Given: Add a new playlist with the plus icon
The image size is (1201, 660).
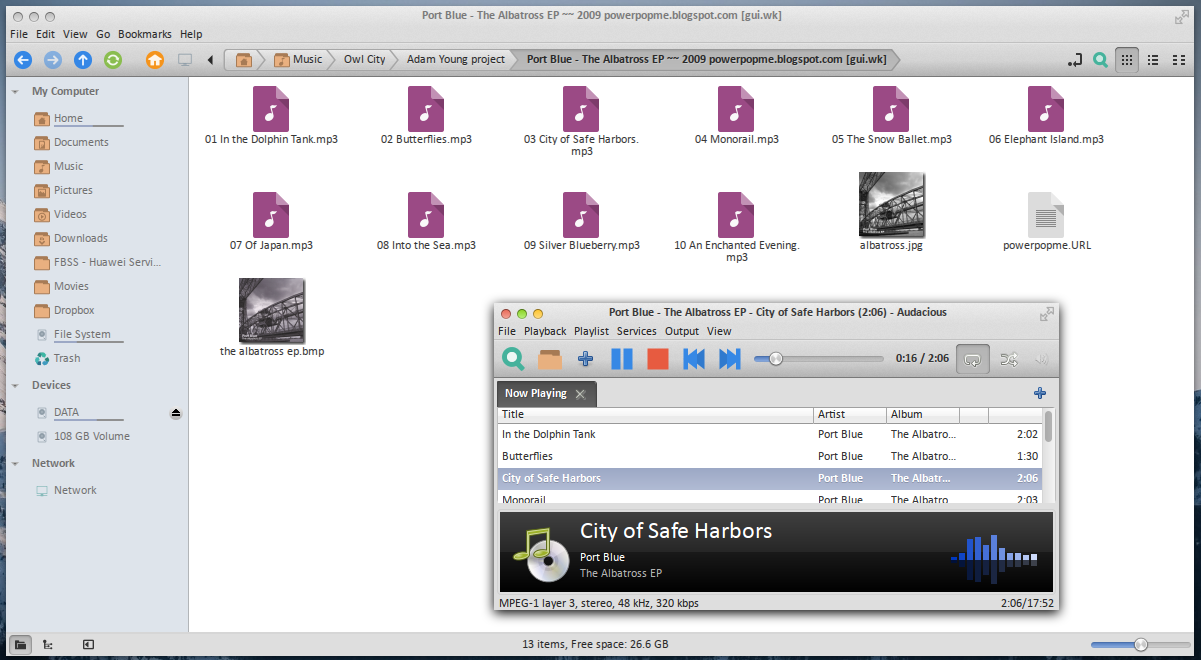Looking at the screenshot, I should pos(1039,393).
